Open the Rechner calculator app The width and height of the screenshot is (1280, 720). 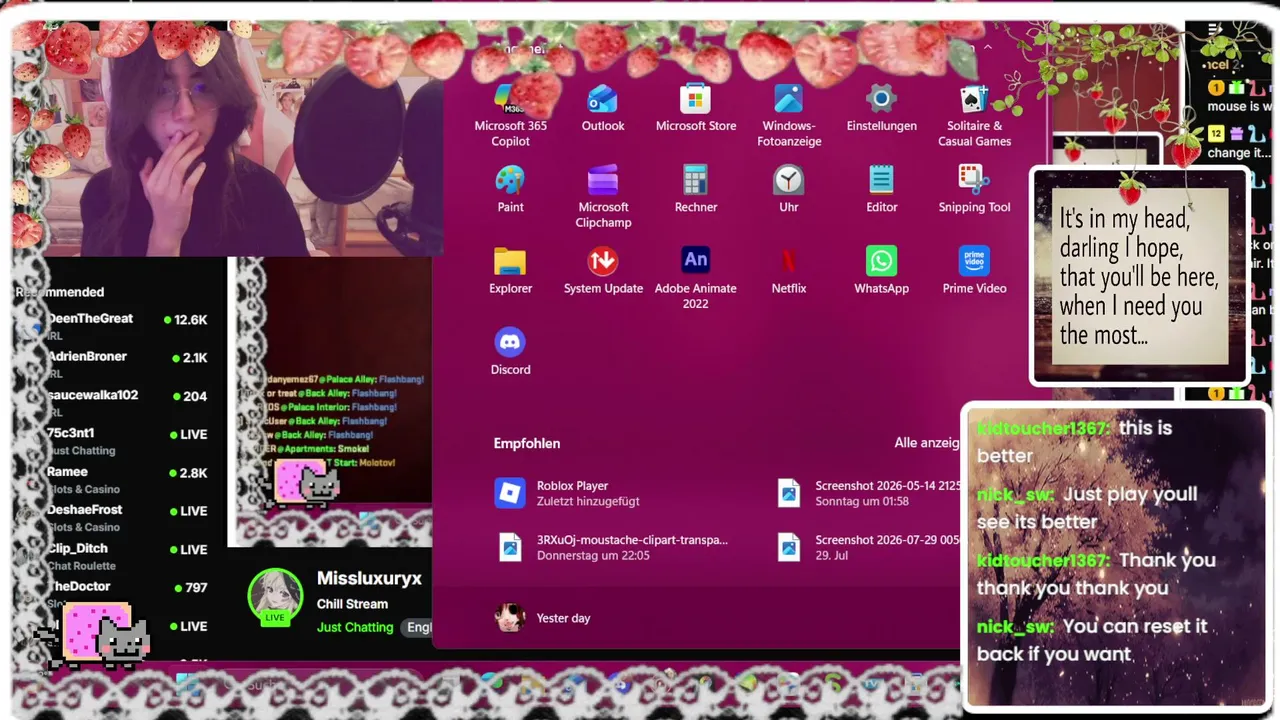[x=696, y=189]
